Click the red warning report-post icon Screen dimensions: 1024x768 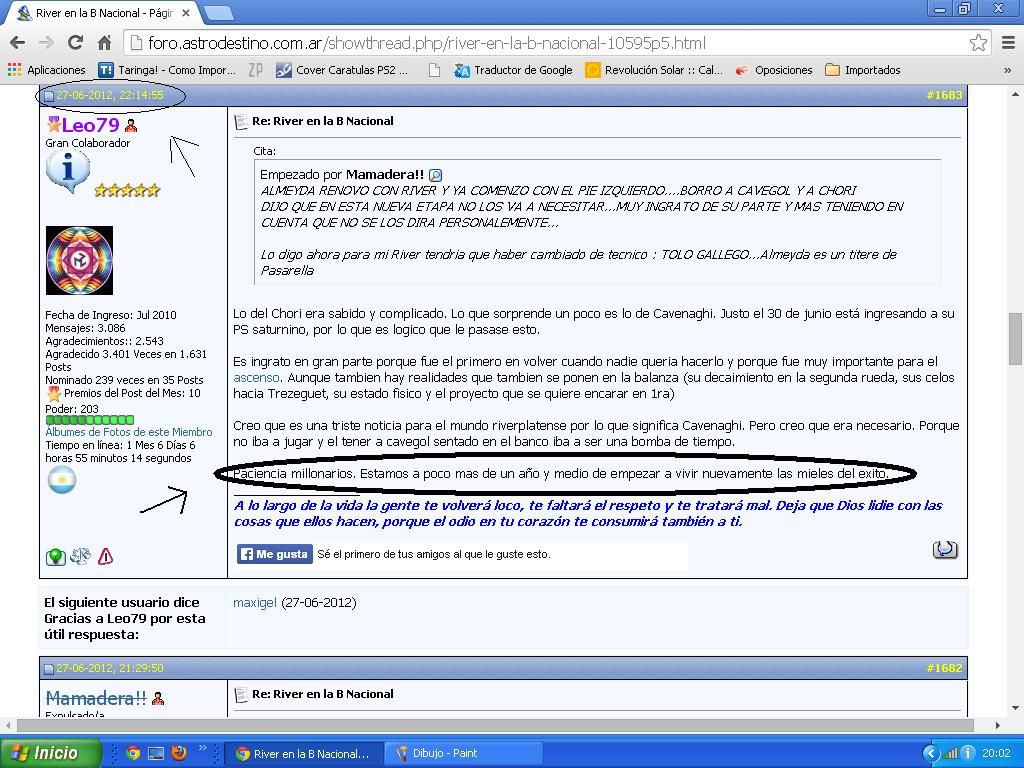[105, 557]
